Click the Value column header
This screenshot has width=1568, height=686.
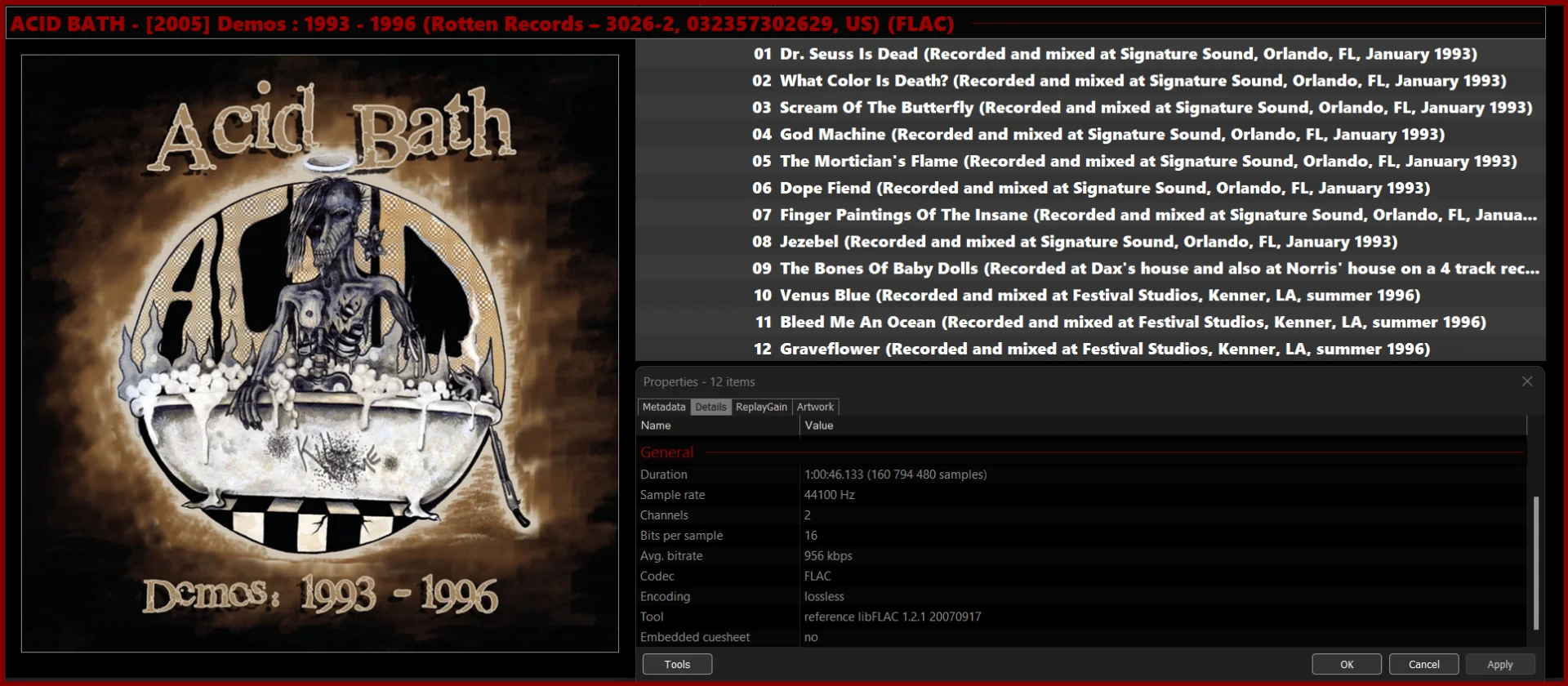1163,425
